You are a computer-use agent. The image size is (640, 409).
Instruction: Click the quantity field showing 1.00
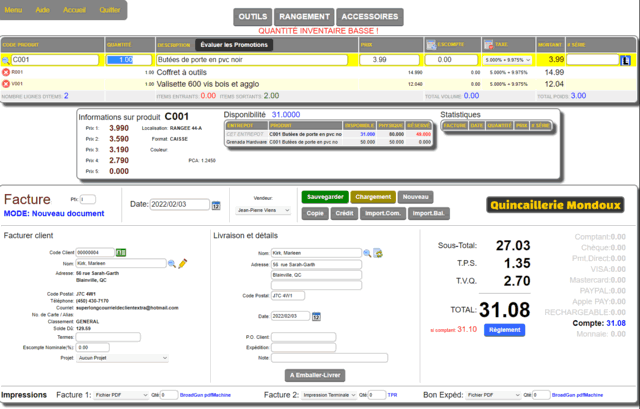[129, 60]
